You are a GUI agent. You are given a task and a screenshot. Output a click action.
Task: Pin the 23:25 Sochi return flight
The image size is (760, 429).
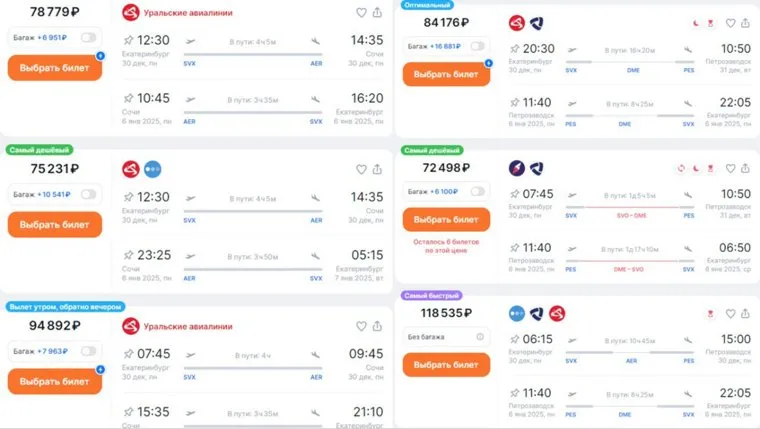[126, 256]
